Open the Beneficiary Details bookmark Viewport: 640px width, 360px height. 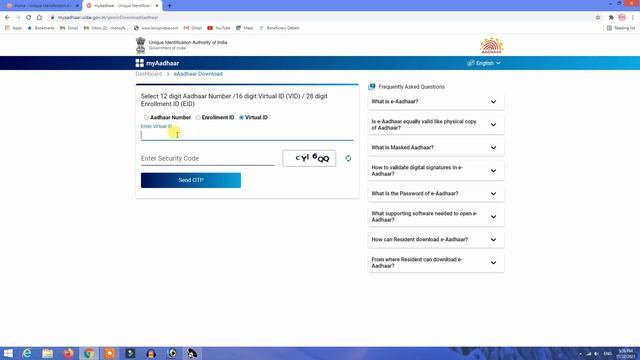pos(280,28)
